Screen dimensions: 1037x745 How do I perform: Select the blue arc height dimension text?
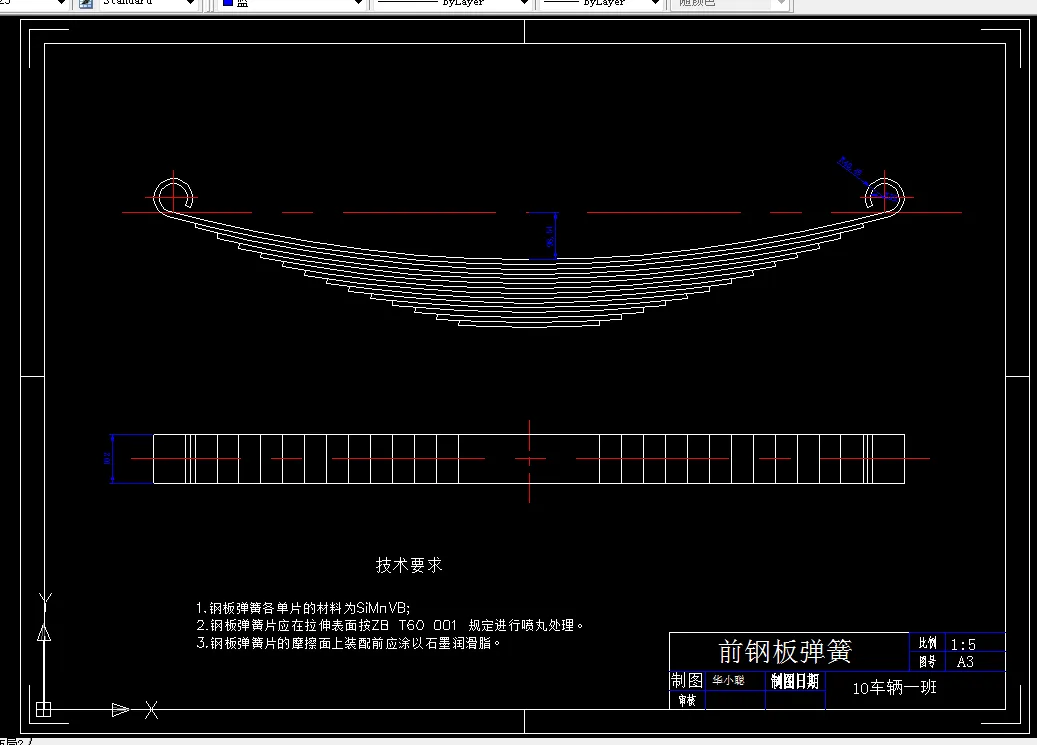point(550,236)
